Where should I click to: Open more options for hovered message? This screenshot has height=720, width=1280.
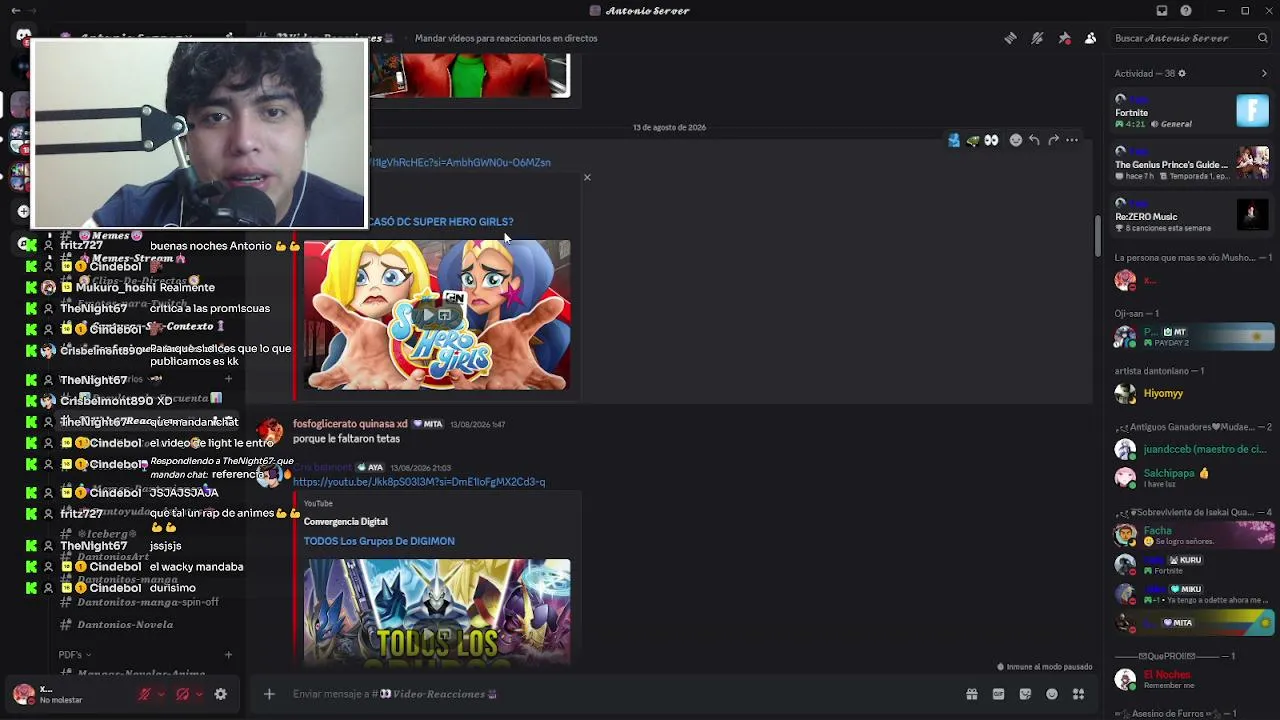click(1072, 141)
